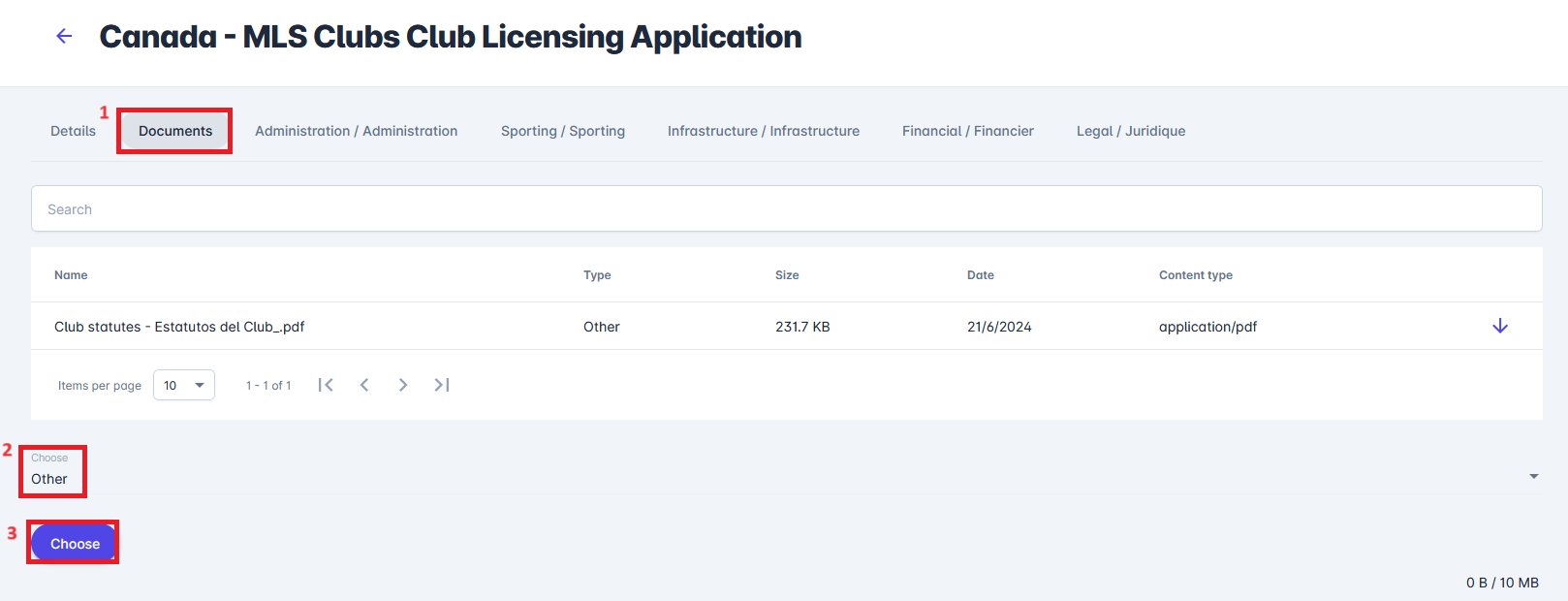1568x601 pixels.
Task: Go to next page of documents
Action: pos(403,385)
